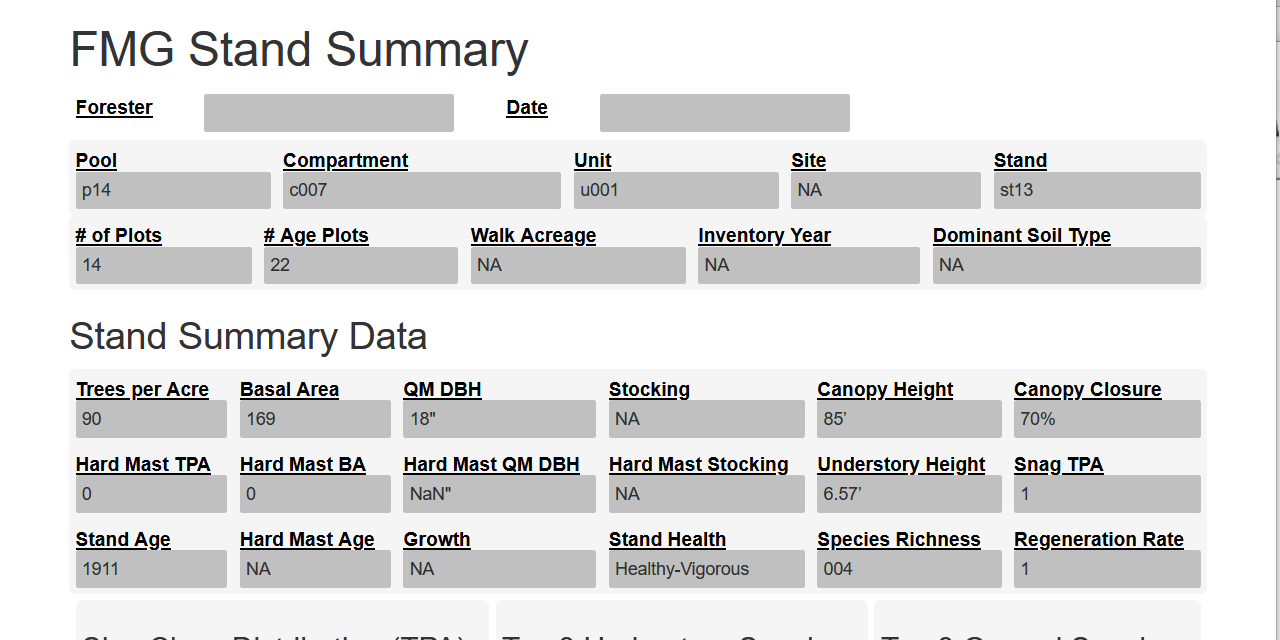
Task: Click the # of Plots field
Action: (164, 265)
